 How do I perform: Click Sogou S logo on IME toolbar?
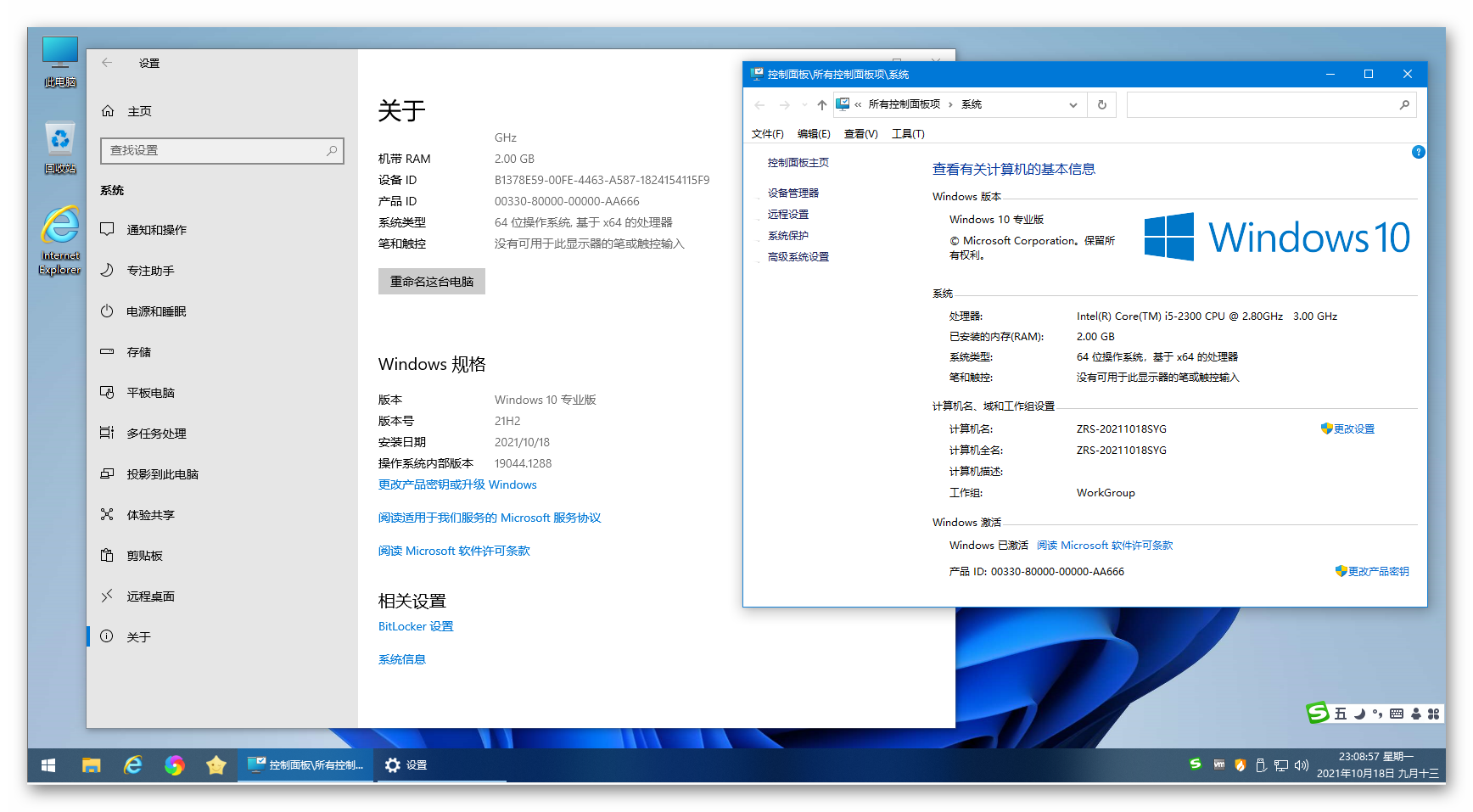pos(1317,714)
